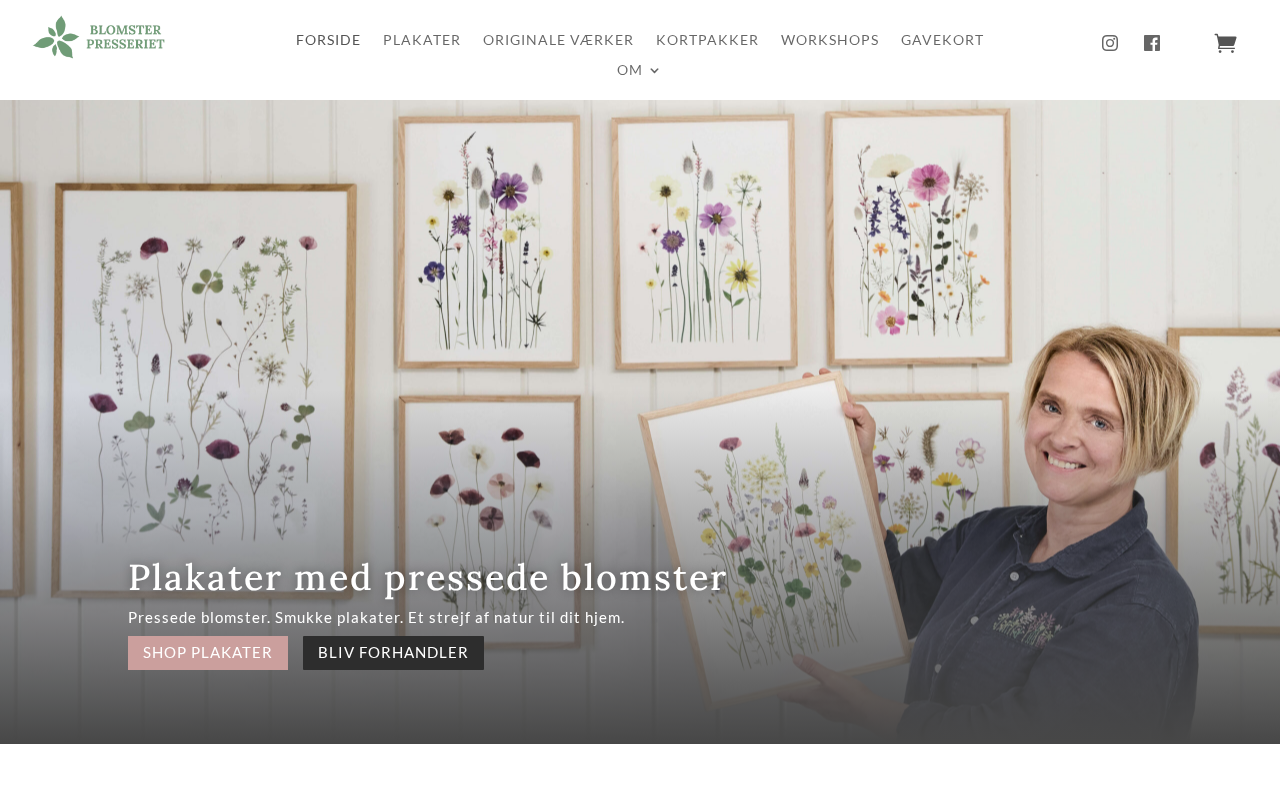Open the Instagram profile icon
This screenshot has height=800, width=1280.
point(1110,43)
